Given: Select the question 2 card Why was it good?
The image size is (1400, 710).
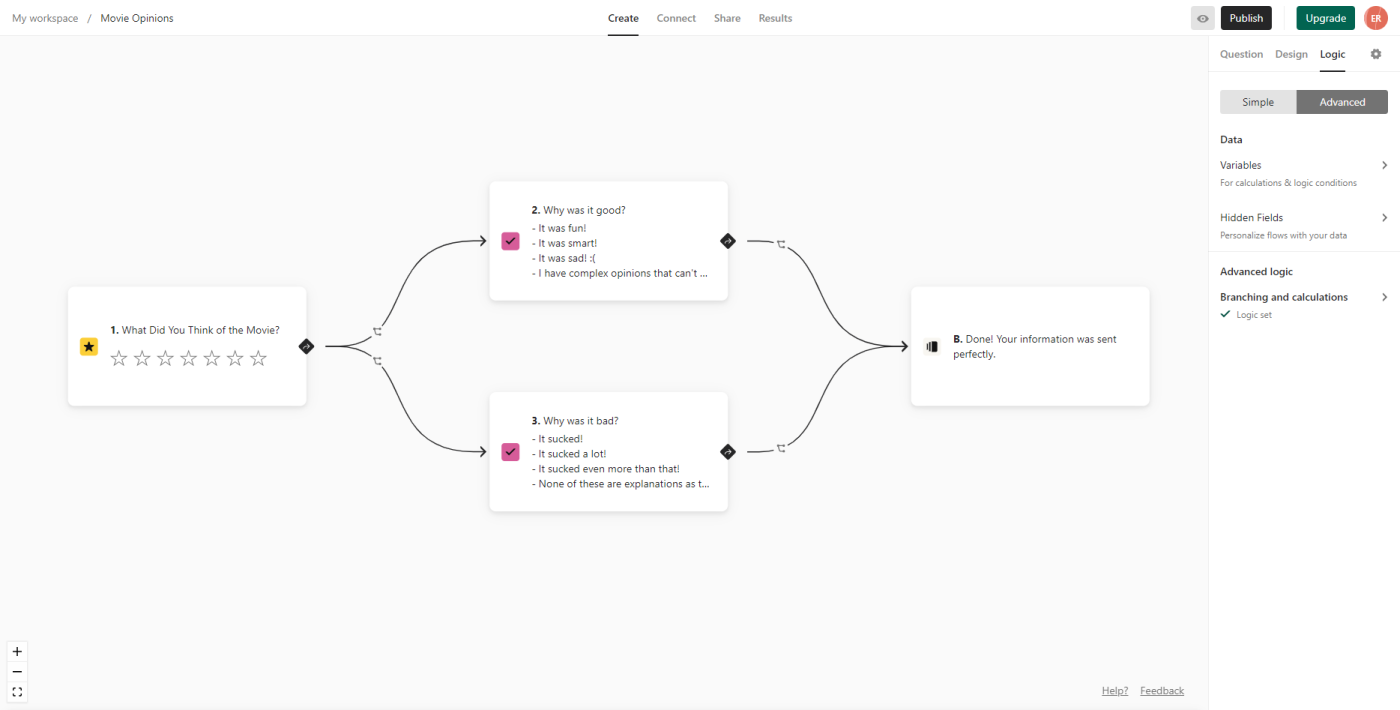Looking at the screenshot, I should [608, 241].
